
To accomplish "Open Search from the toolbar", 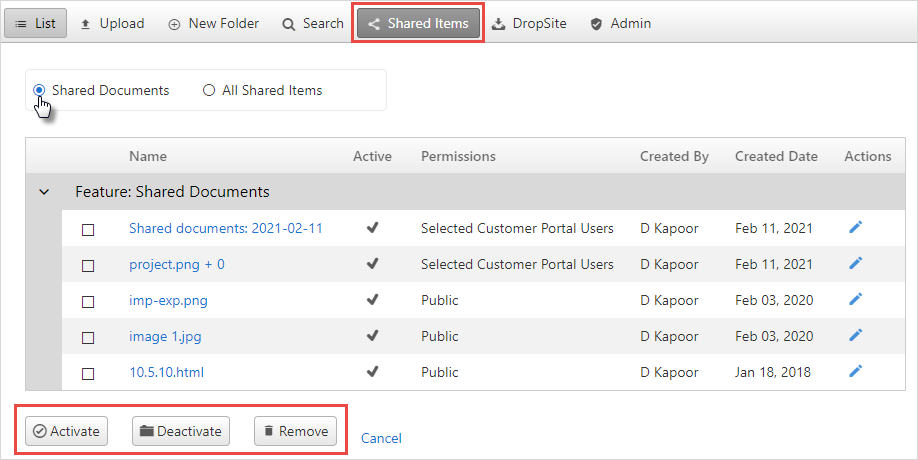I will point(313,23).
